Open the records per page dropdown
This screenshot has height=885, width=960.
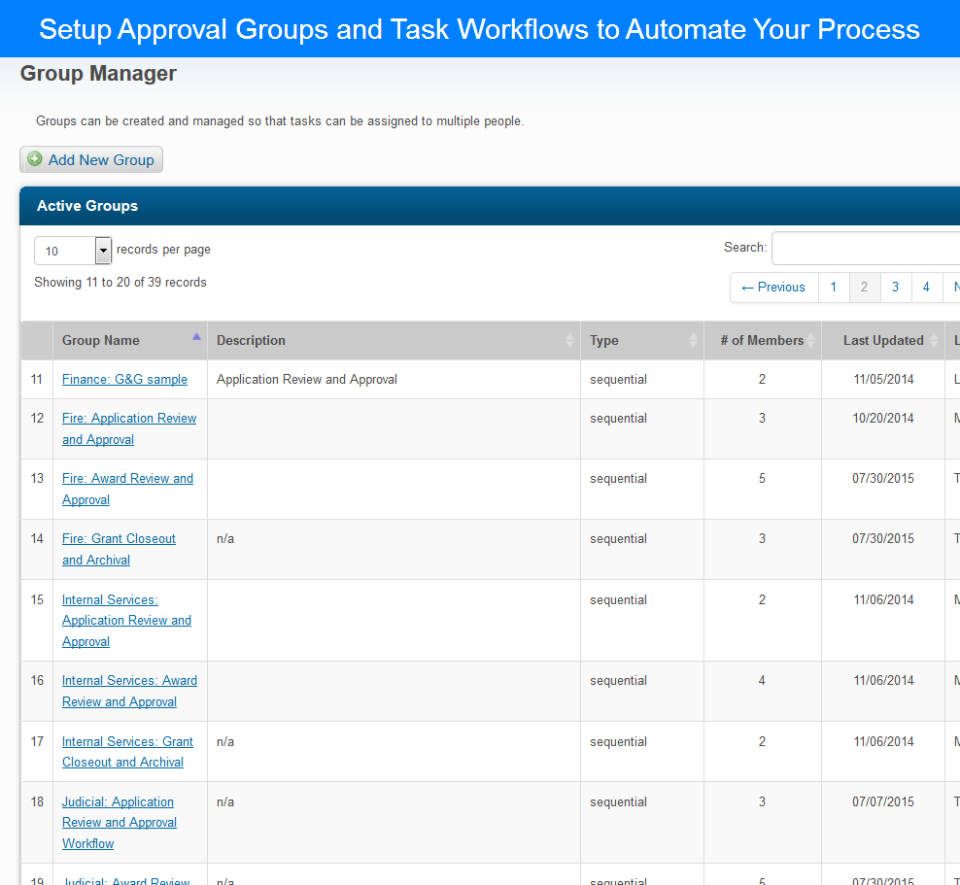103,250
